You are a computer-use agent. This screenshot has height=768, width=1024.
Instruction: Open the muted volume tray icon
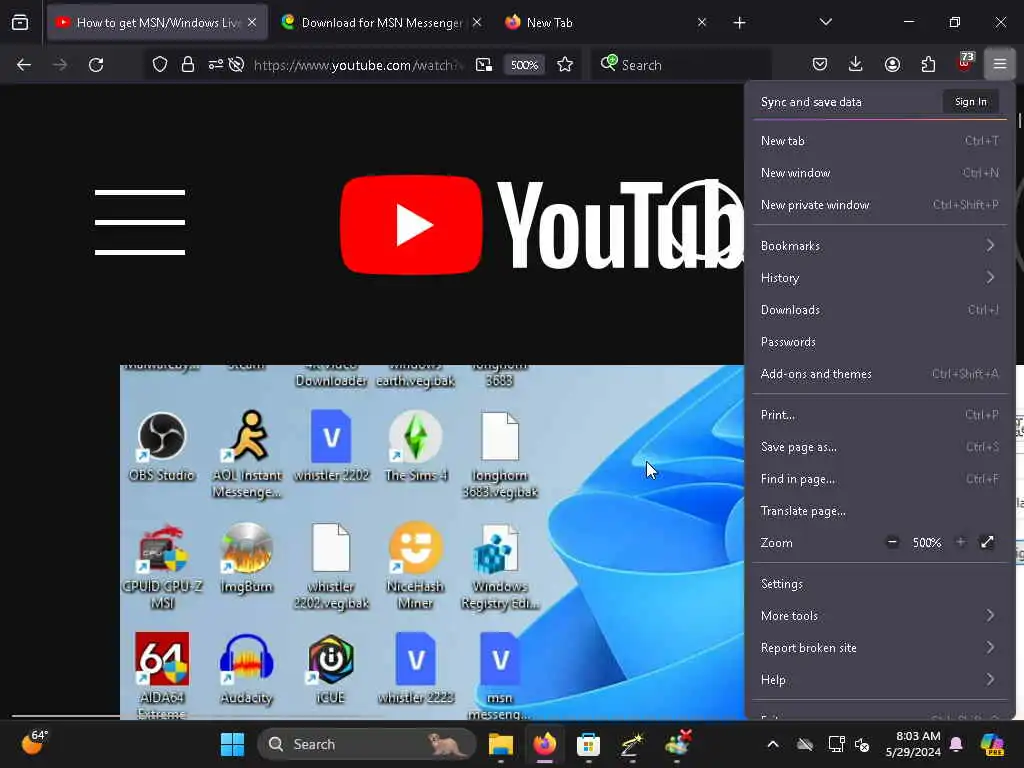point(862,744)
